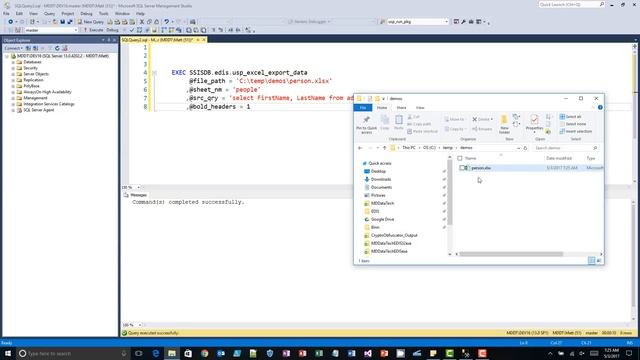
Task: Click the Explorer Back arrow
Action: [360, 148]
